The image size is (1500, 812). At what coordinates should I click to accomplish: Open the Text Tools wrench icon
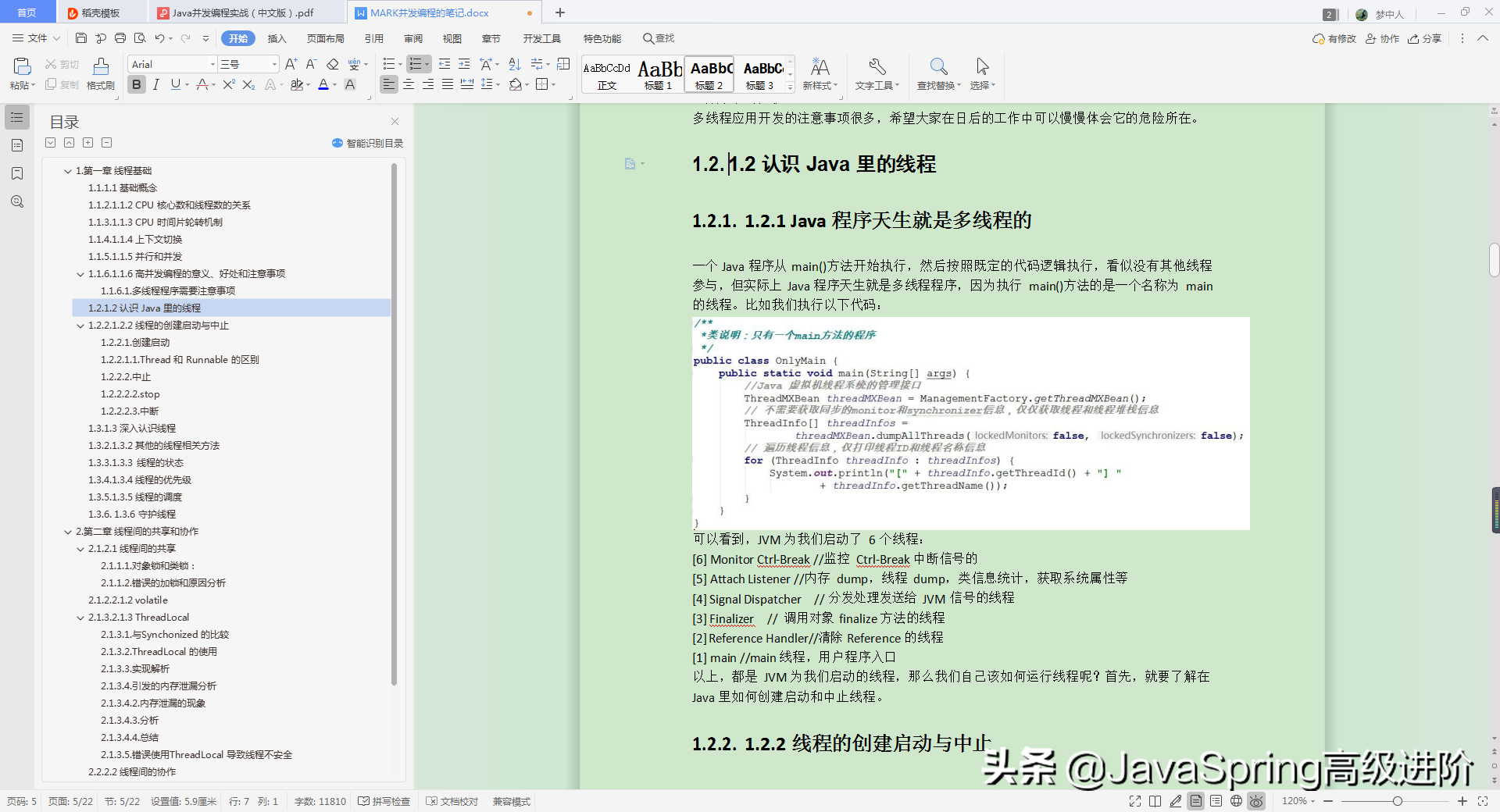coord(877,66)
